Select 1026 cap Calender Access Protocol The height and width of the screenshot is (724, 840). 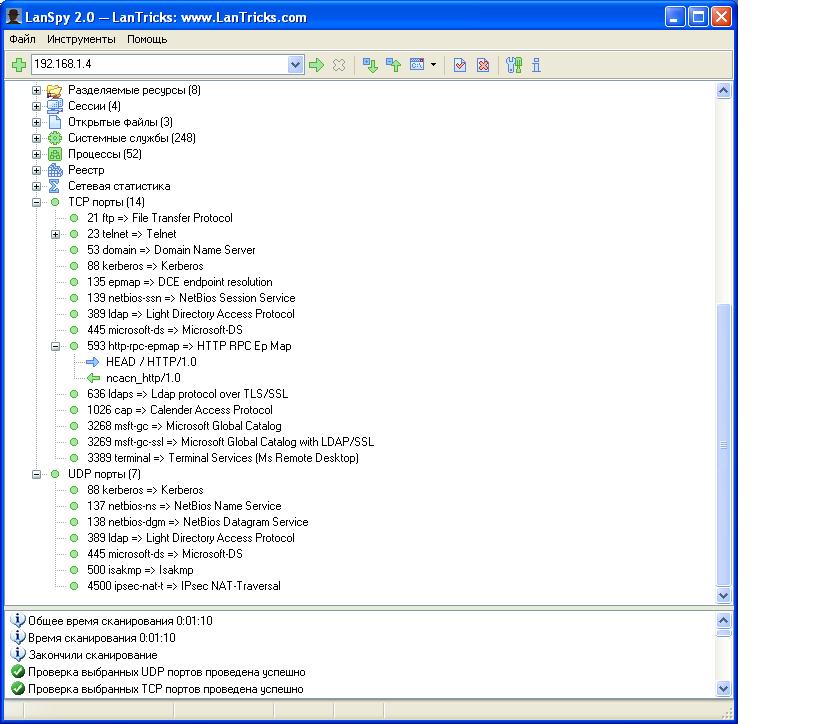click(179, 410)
